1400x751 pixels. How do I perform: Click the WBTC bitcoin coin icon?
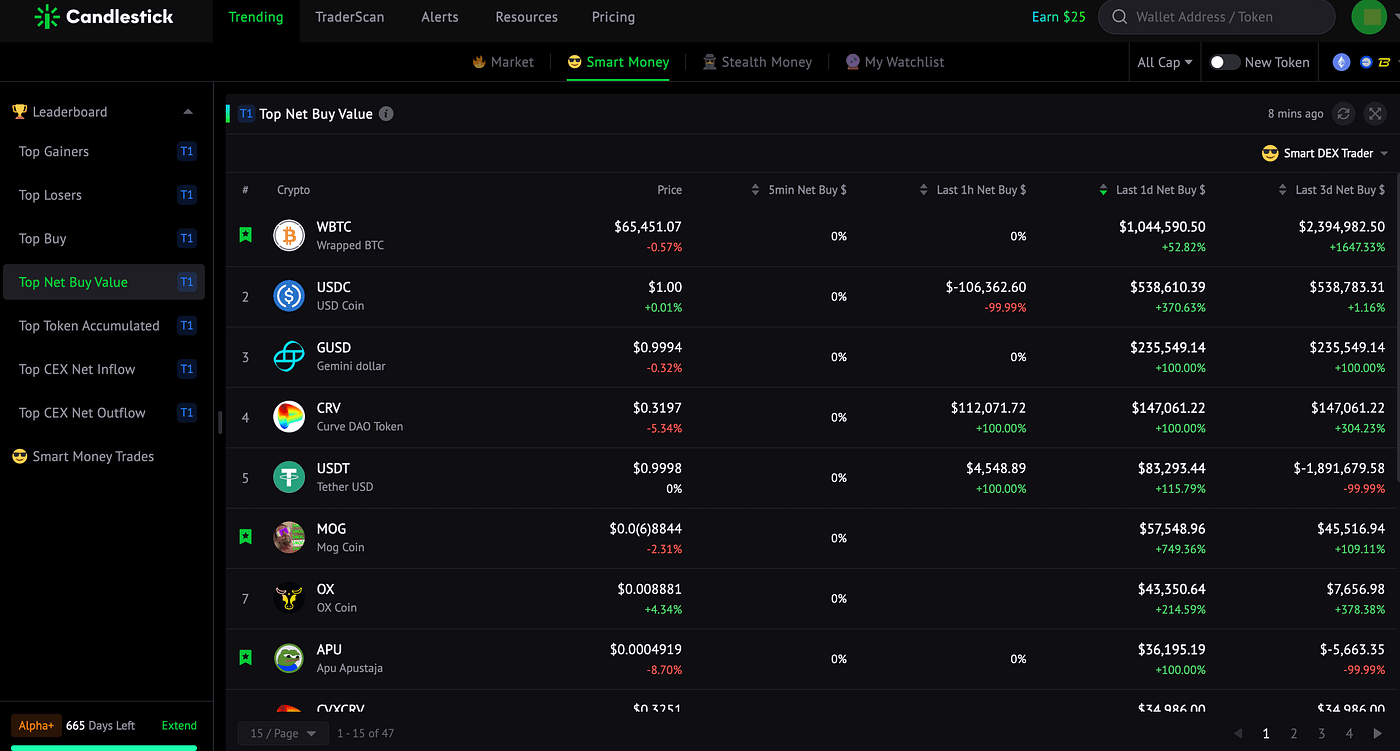(x=289, y=236)
